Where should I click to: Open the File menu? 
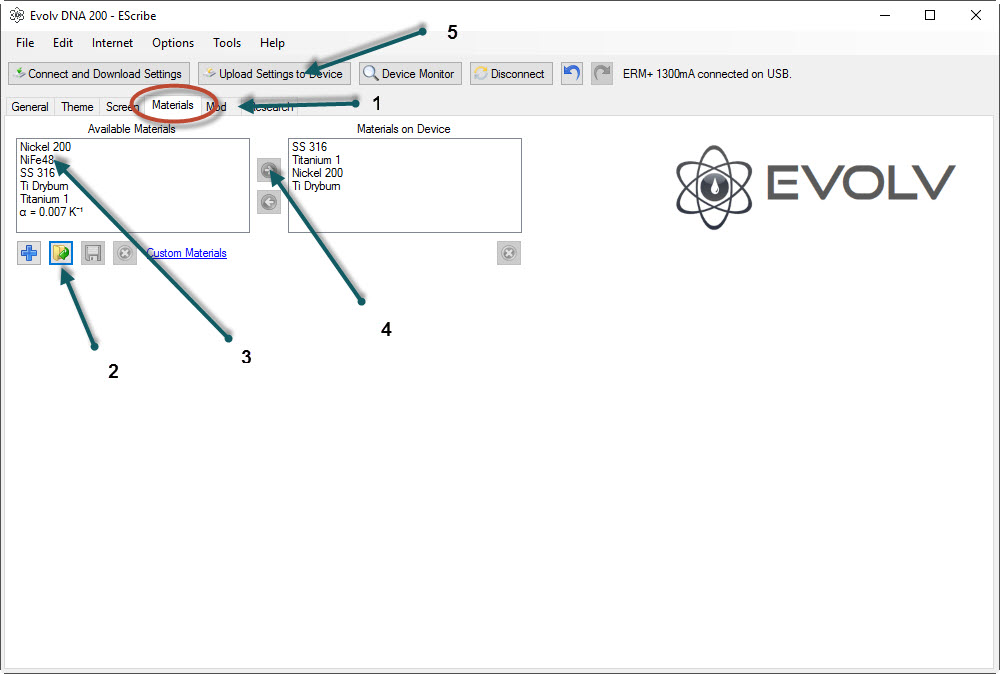click(x=25, y=43)
